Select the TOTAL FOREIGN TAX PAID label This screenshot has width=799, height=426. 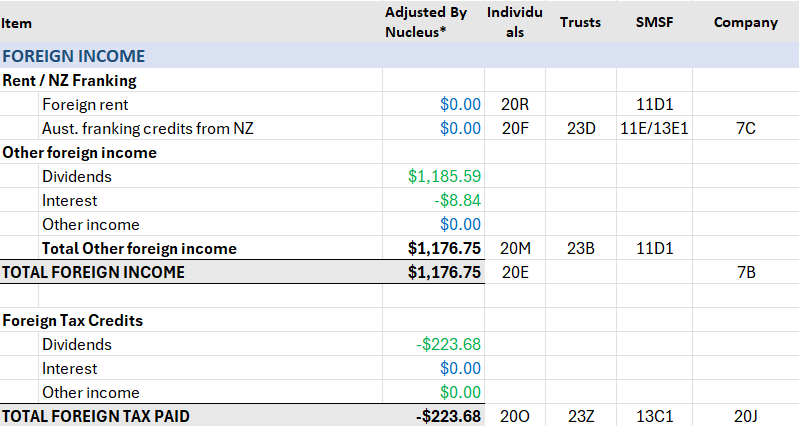(95, 416)
